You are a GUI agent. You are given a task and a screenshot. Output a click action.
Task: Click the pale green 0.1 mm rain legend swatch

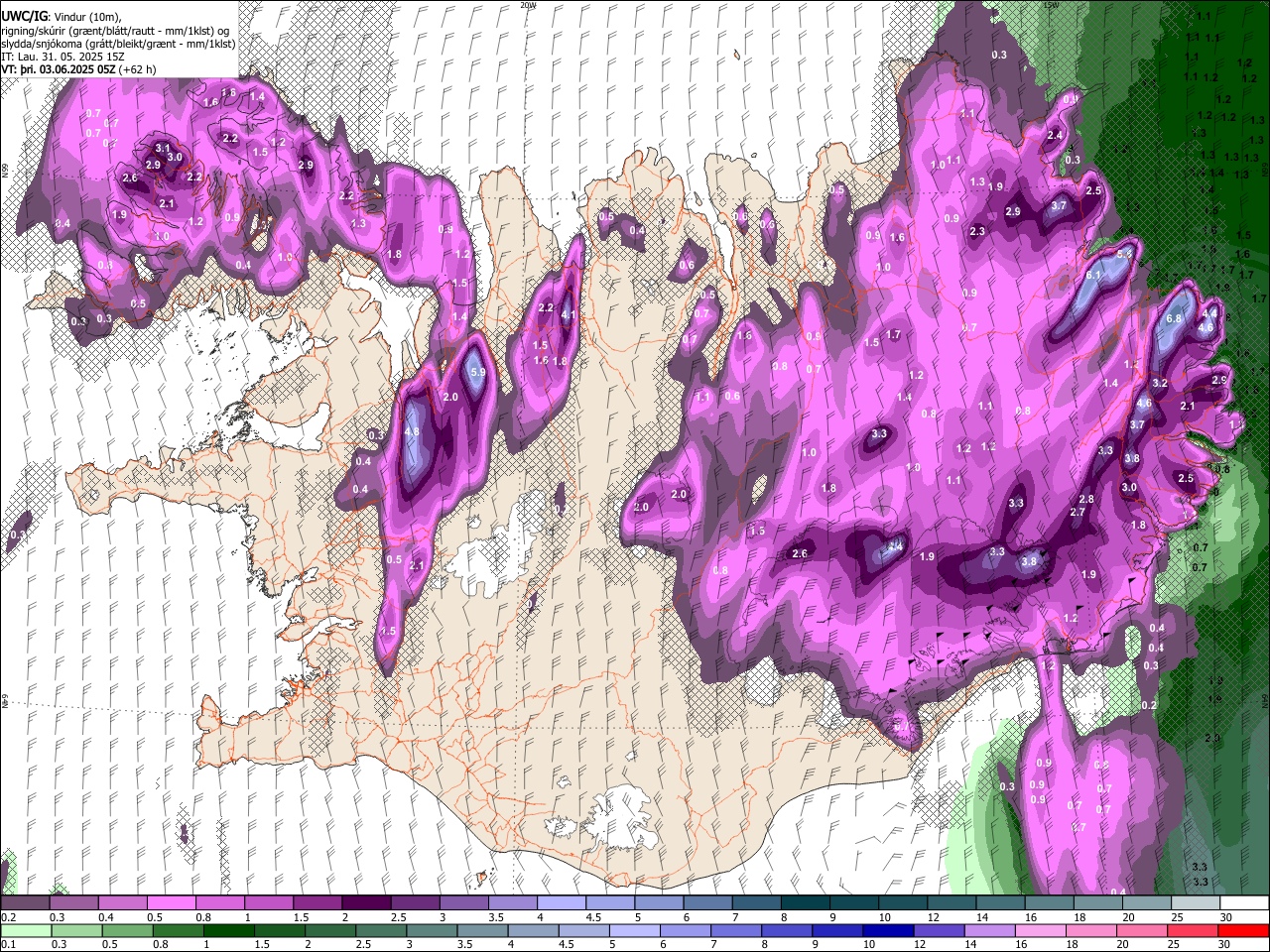[x=26, y=931]
